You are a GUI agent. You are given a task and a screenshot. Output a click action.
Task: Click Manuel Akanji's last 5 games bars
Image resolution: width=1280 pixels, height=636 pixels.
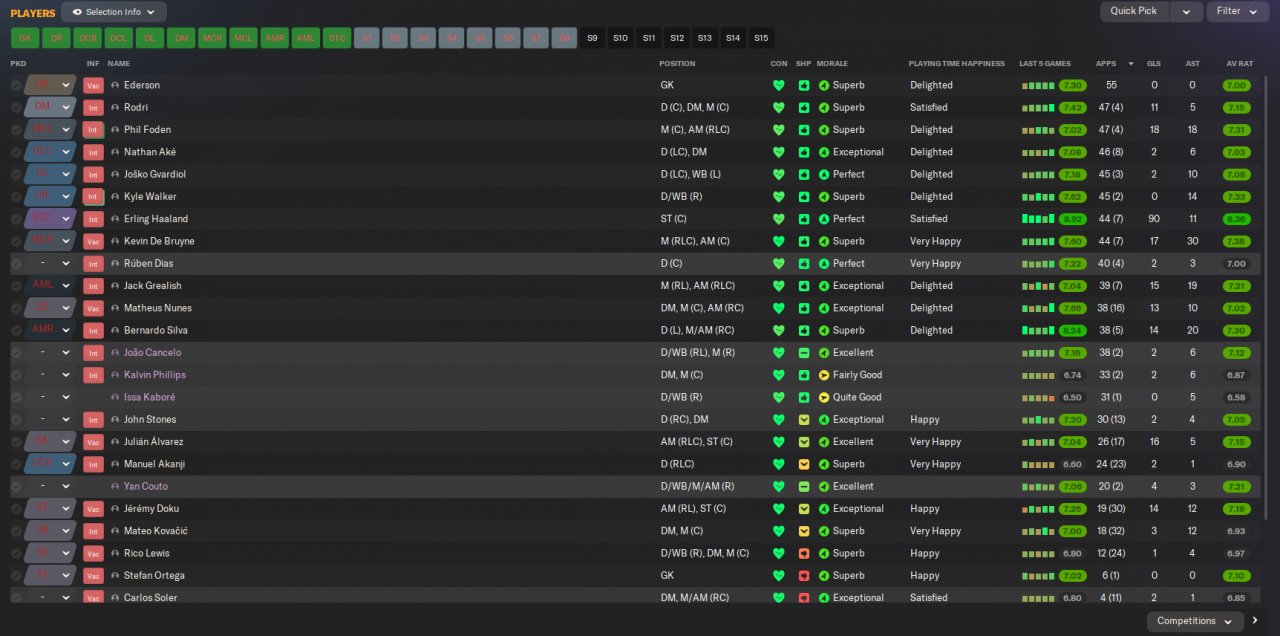[x=1037, y=464]
